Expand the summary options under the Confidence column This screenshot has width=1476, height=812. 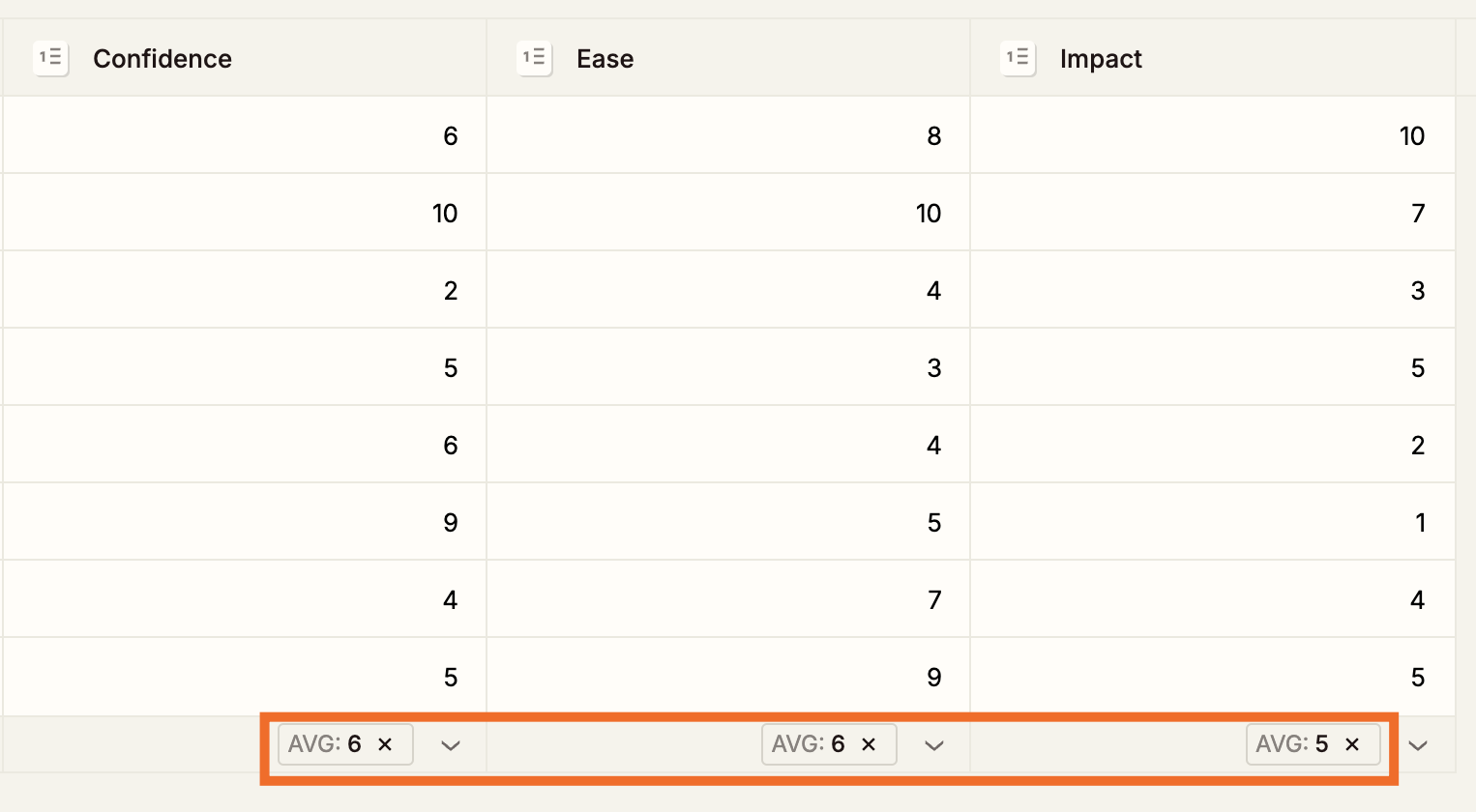[x=450, y=744]
